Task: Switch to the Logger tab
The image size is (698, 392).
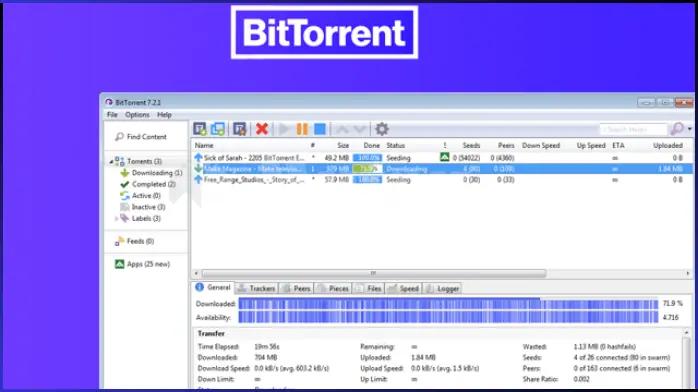Action: click(x=442, y=289)
